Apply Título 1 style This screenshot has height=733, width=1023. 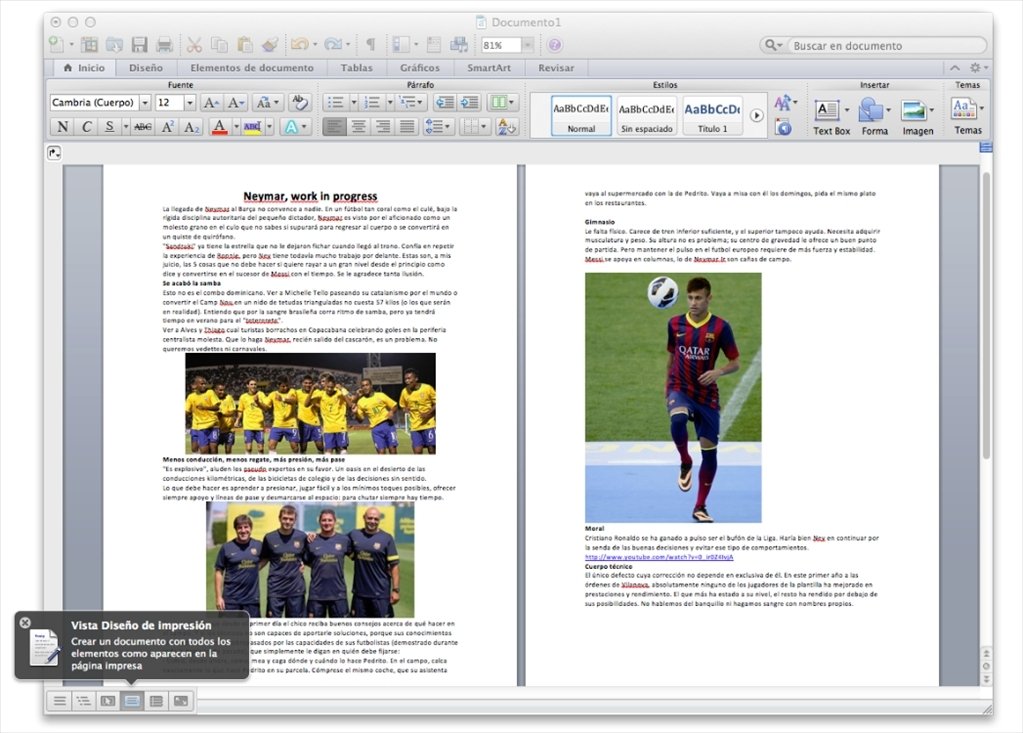pos(712,115)
